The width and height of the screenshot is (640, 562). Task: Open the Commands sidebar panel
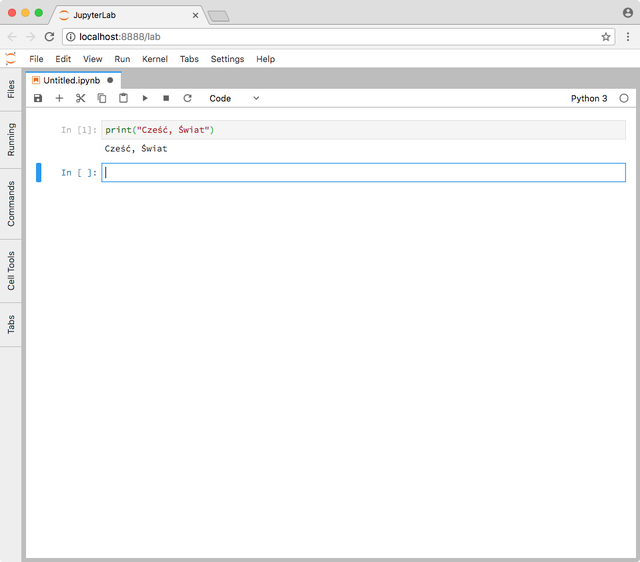[x=11, y=203]
